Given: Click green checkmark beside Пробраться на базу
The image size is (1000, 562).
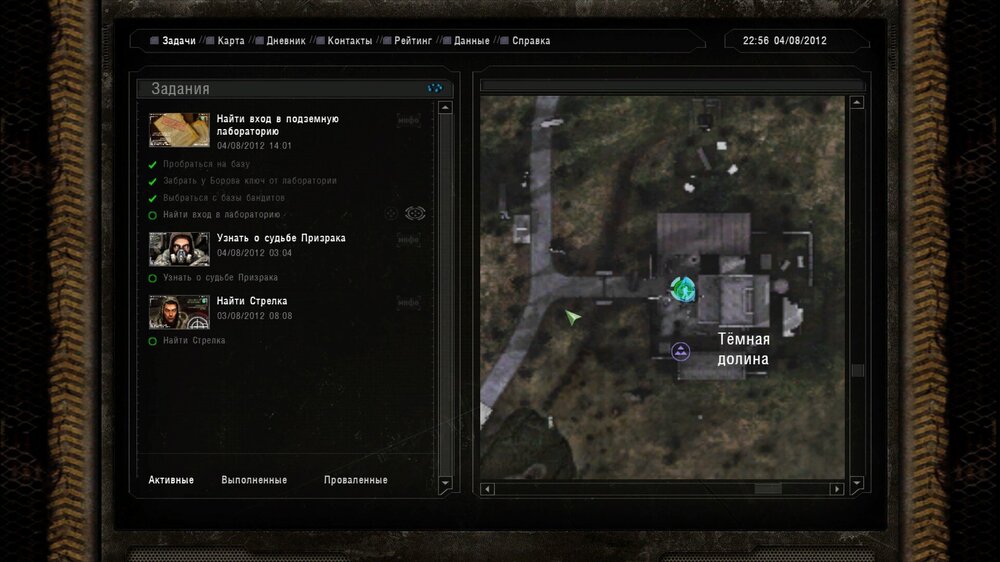Looking at the screenshot, I should [x=152, y=165].
